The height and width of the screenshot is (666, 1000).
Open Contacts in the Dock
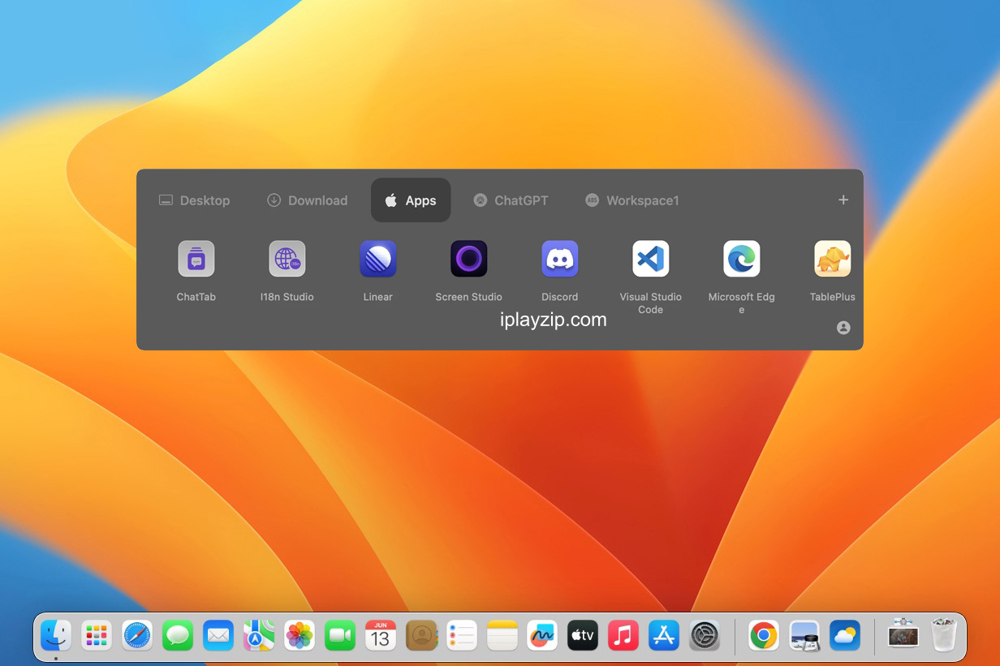coord(421,635)
